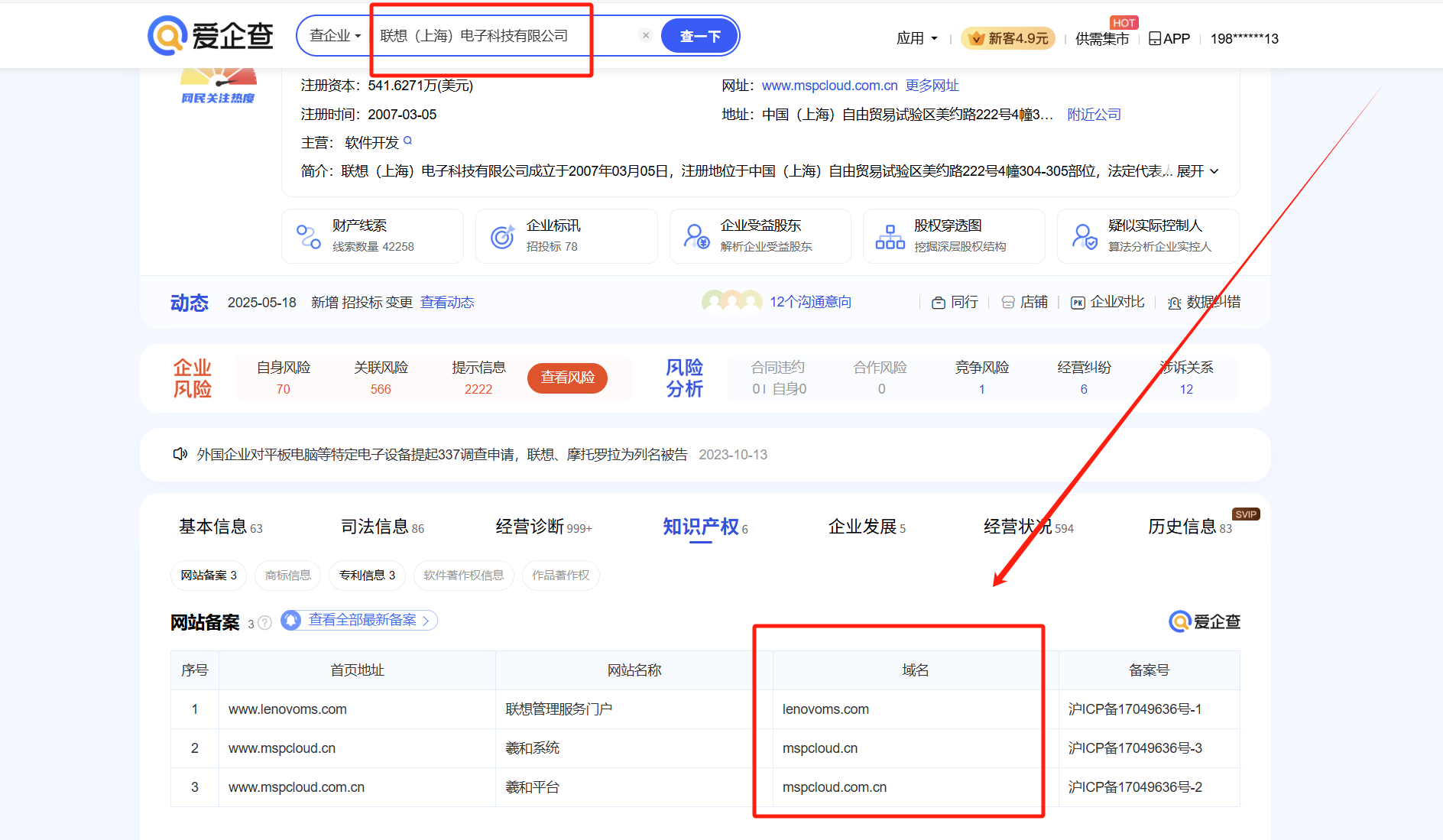
Task: Open the 查企业 search type dropdown
Action: pos(335,36)
